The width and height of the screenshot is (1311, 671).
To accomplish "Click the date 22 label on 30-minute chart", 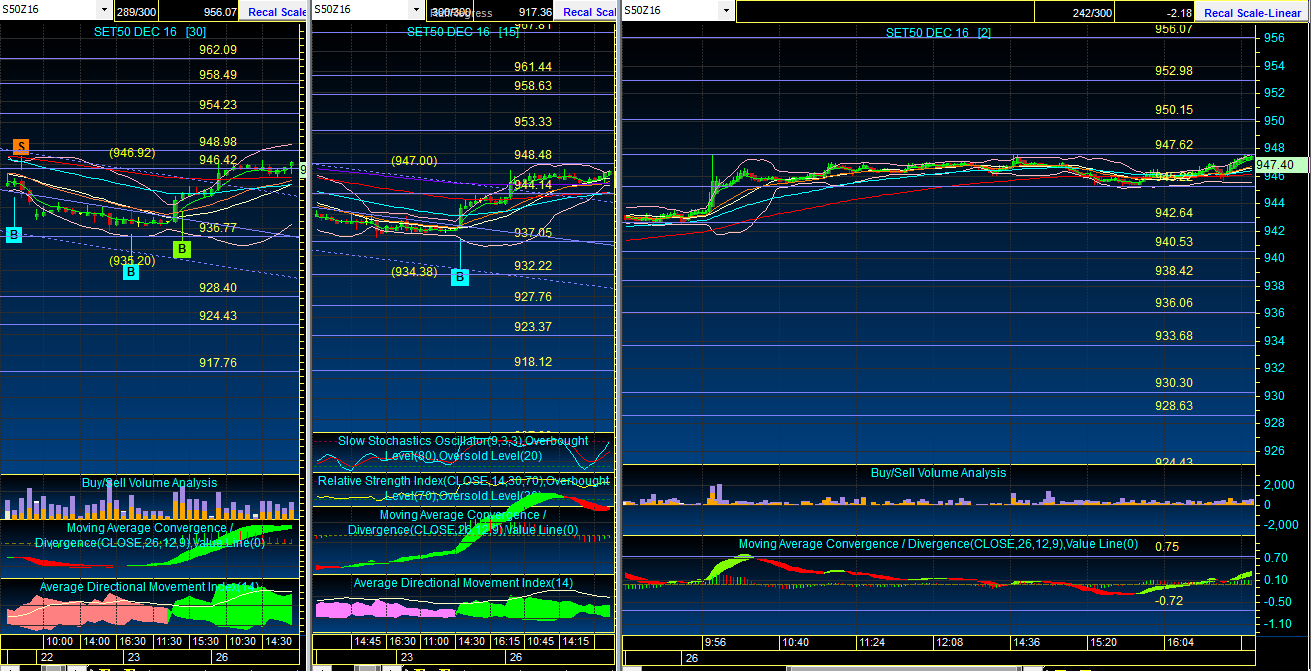I will click(x=46, y=657).
